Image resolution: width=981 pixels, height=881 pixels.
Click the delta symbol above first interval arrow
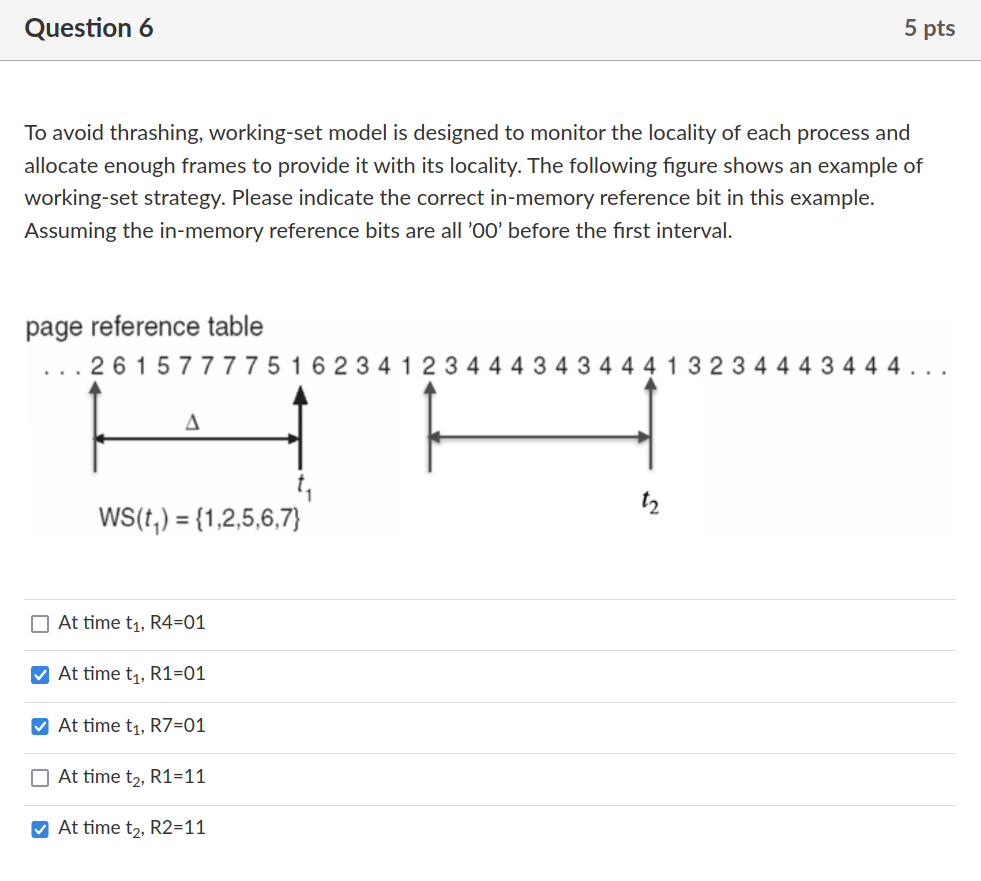[x=193, y=422]
